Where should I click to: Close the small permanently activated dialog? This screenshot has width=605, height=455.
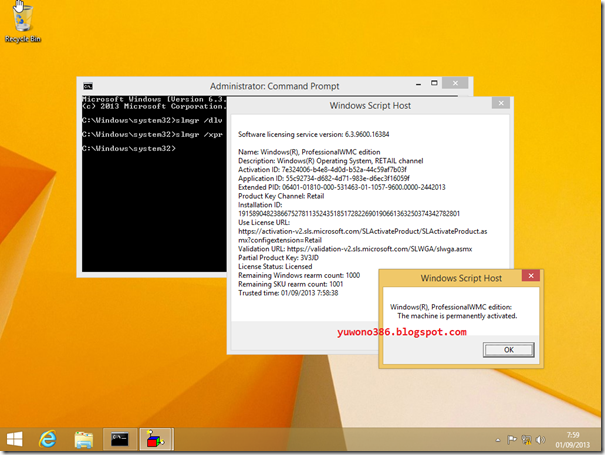click(531, 276)
